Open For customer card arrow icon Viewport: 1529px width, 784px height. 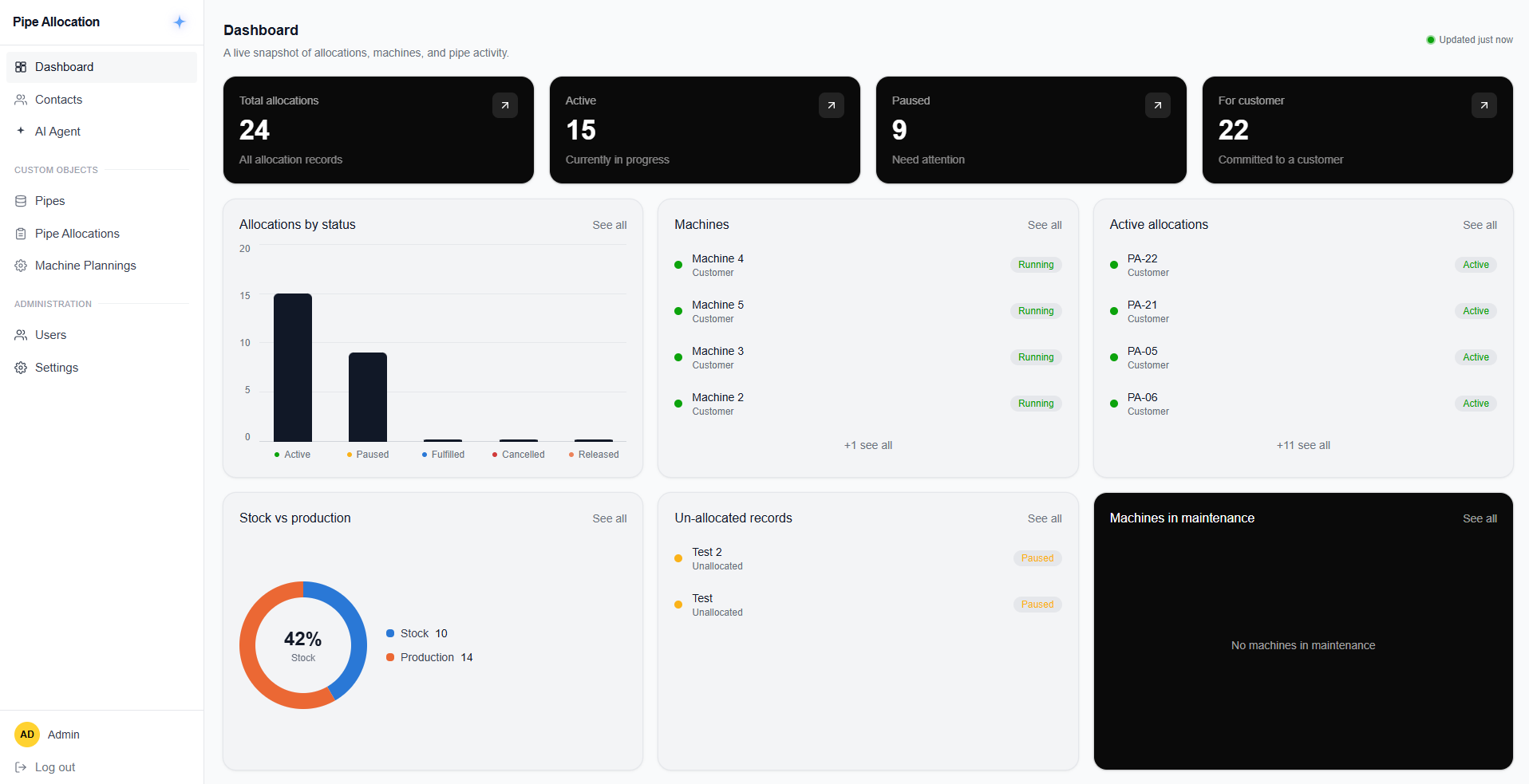(x=1484, y=105)
